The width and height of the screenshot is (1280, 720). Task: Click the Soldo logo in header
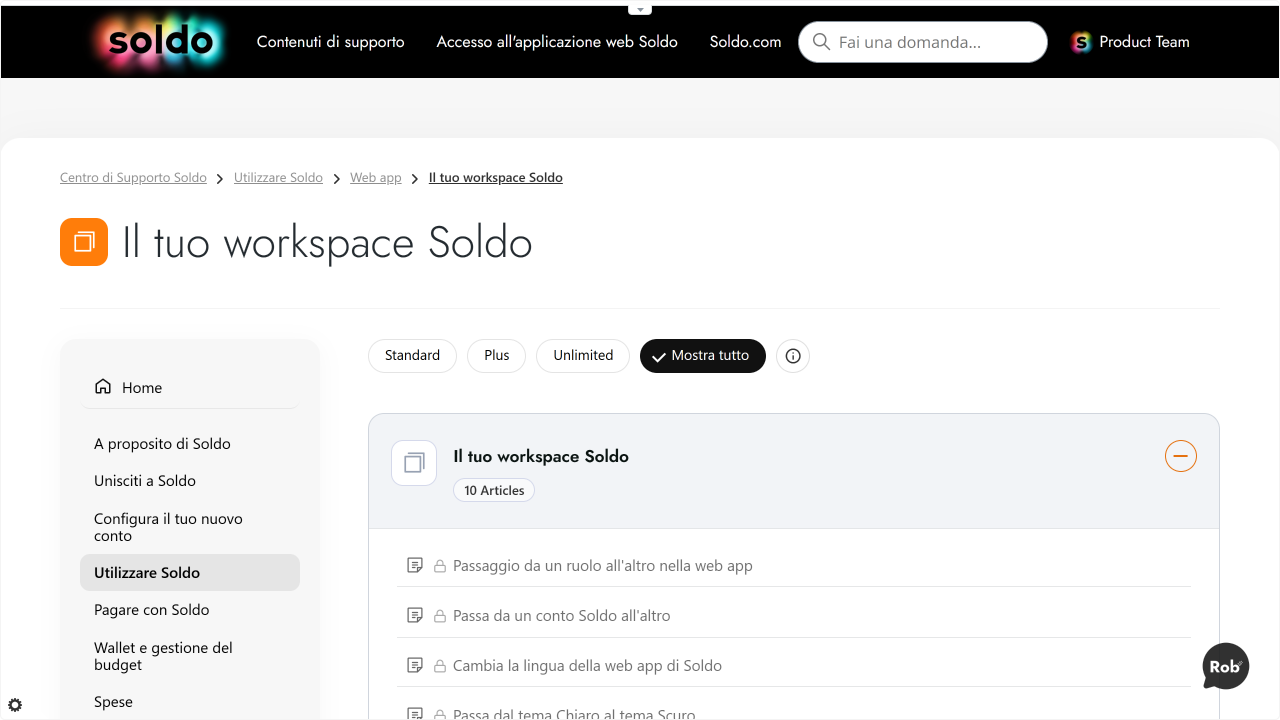(161, 42)
